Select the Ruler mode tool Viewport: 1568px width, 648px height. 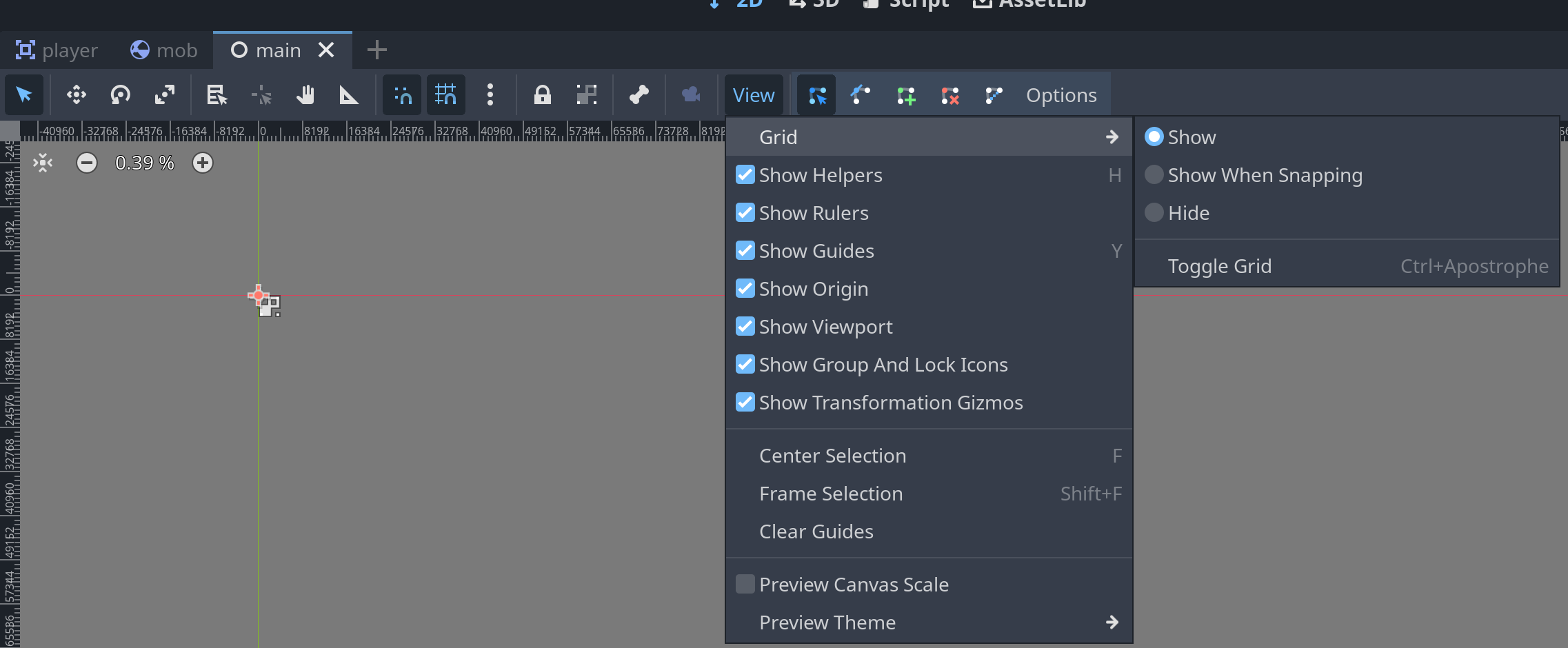tap(349, 94)
